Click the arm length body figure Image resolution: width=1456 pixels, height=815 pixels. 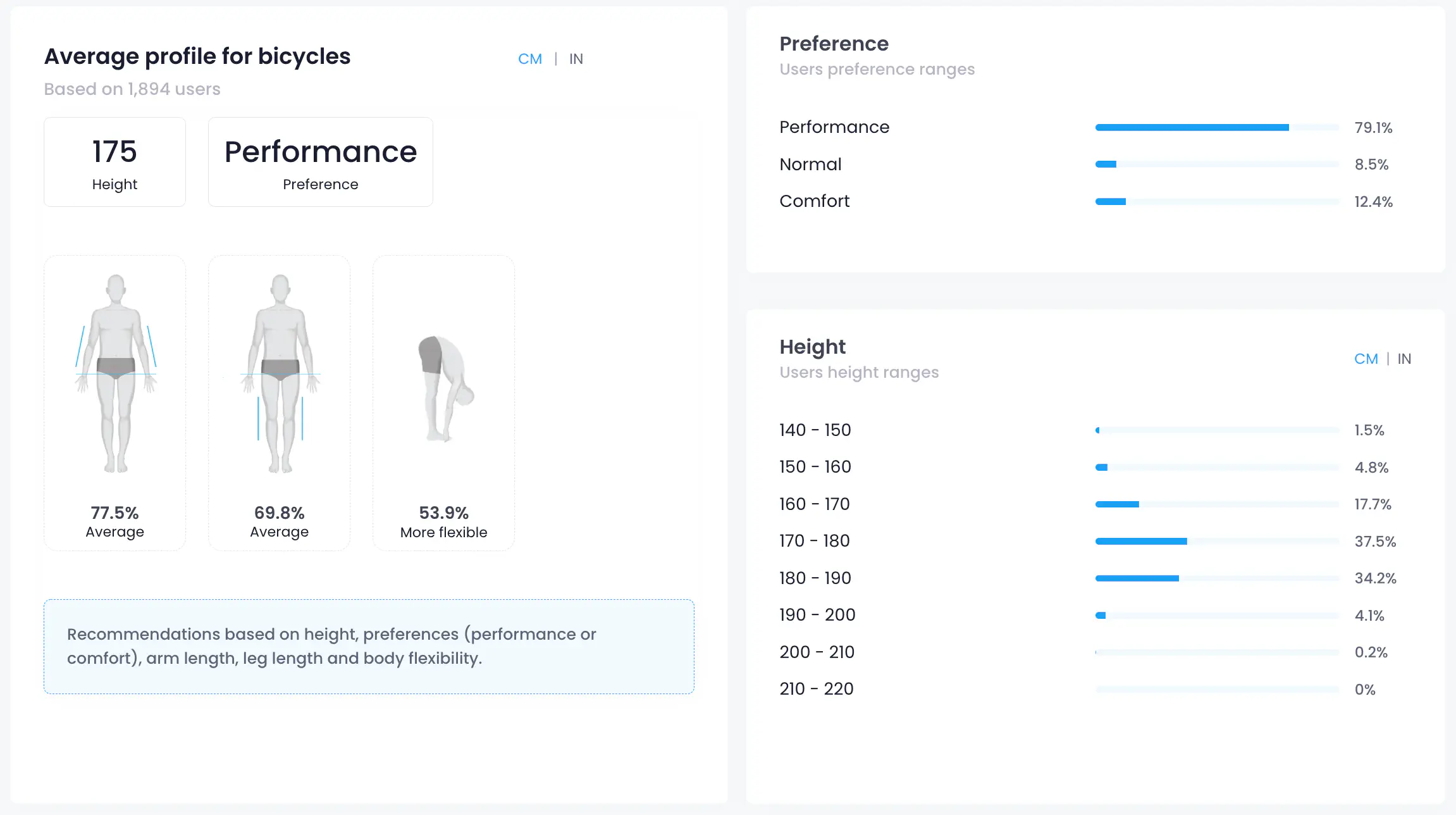[x=116, y=373]
